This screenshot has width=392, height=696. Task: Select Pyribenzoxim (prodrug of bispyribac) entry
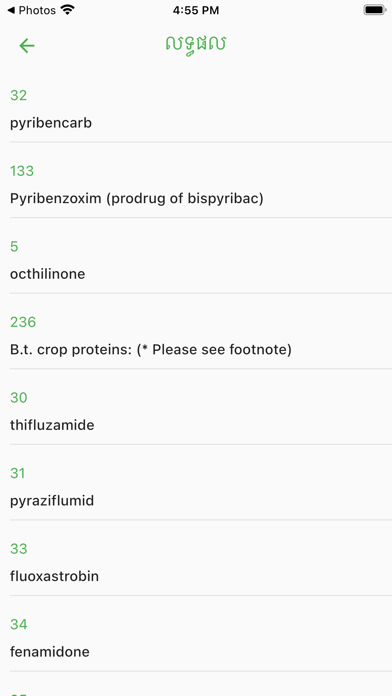point(196,185)
